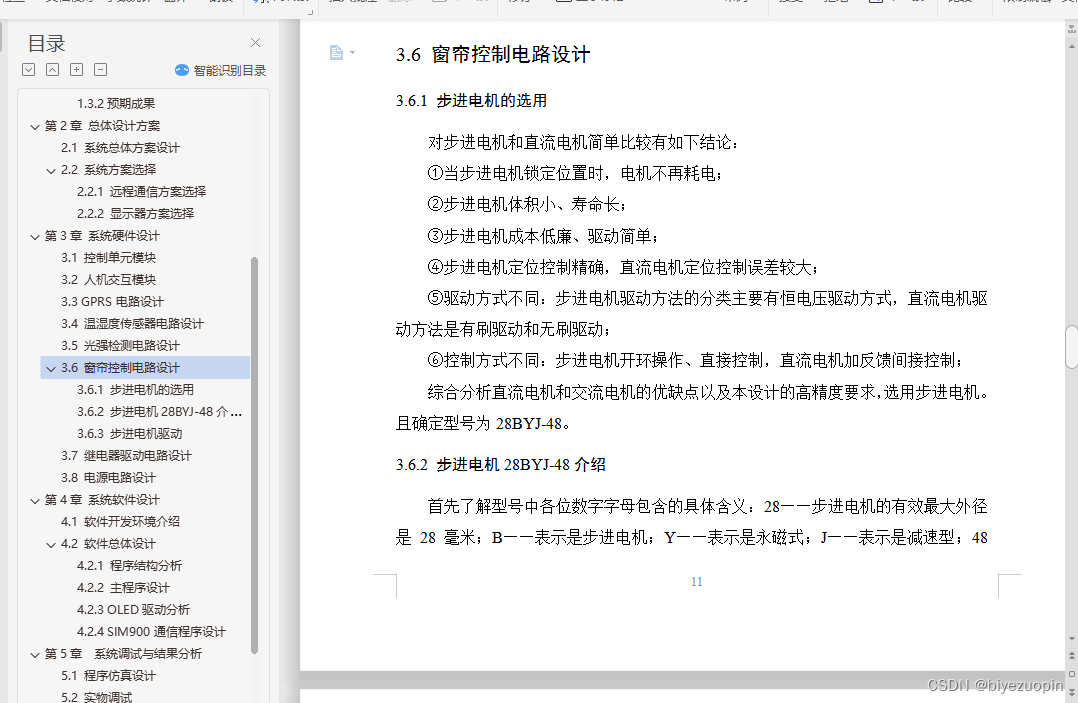This screenshot has width=1078, height=703.
Task: Open the dropdown arrow next to page icon
Action: pyautogui.click(x=353, y=53)
